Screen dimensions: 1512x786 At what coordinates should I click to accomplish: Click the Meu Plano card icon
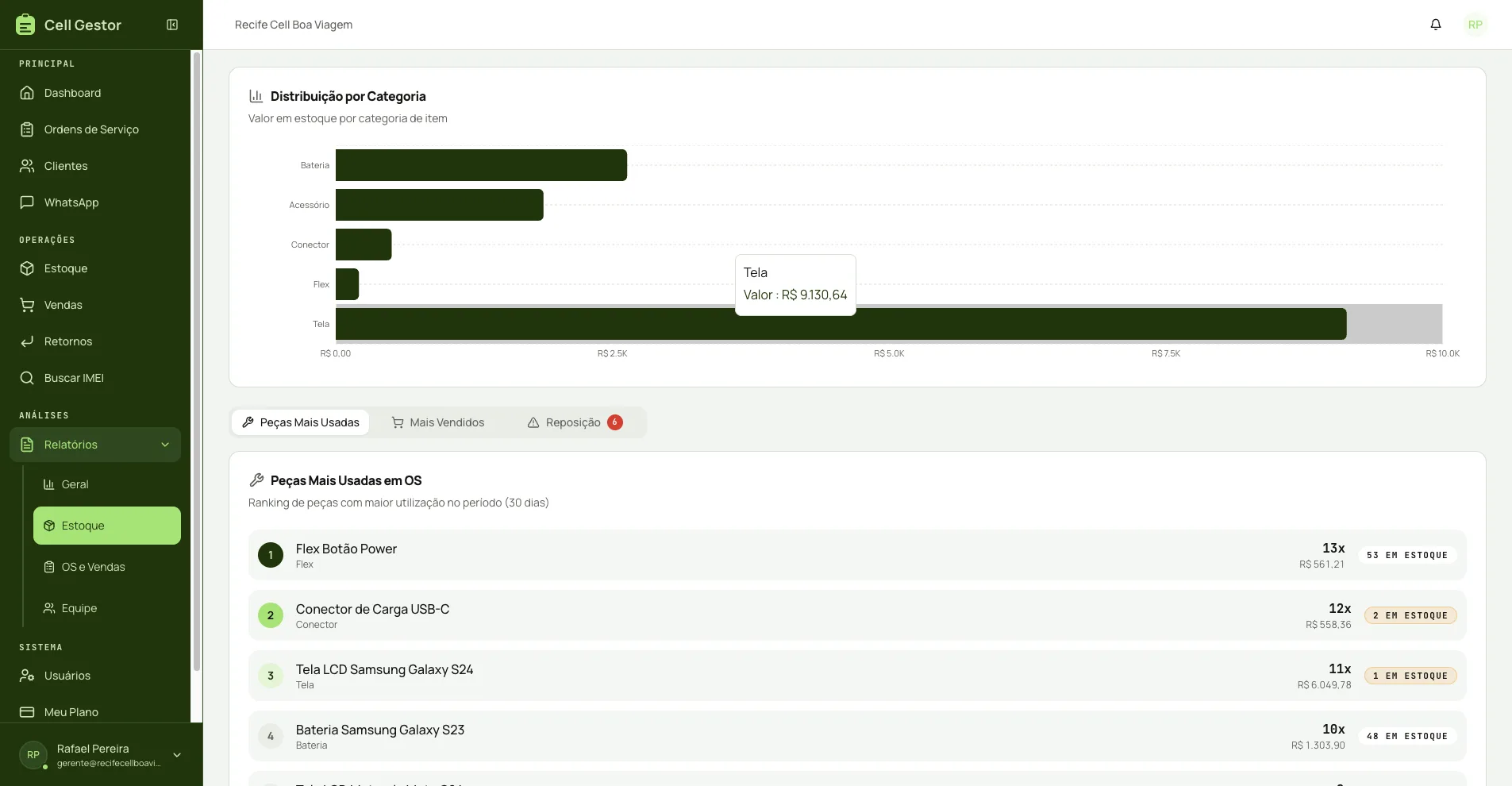click(27, 712)
